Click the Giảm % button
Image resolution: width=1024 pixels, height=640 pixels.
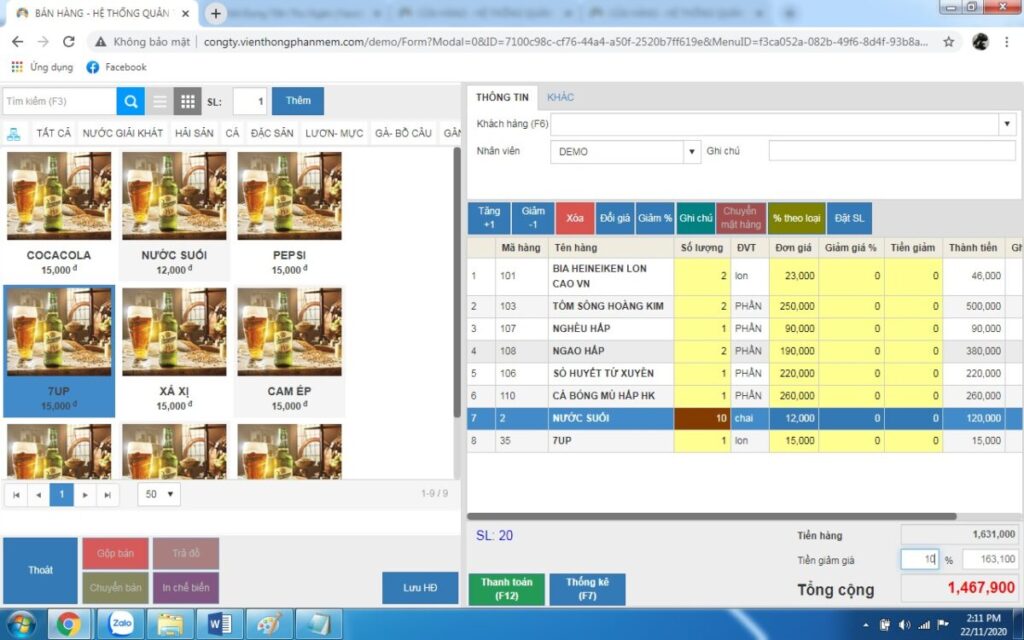pos(655,218)
